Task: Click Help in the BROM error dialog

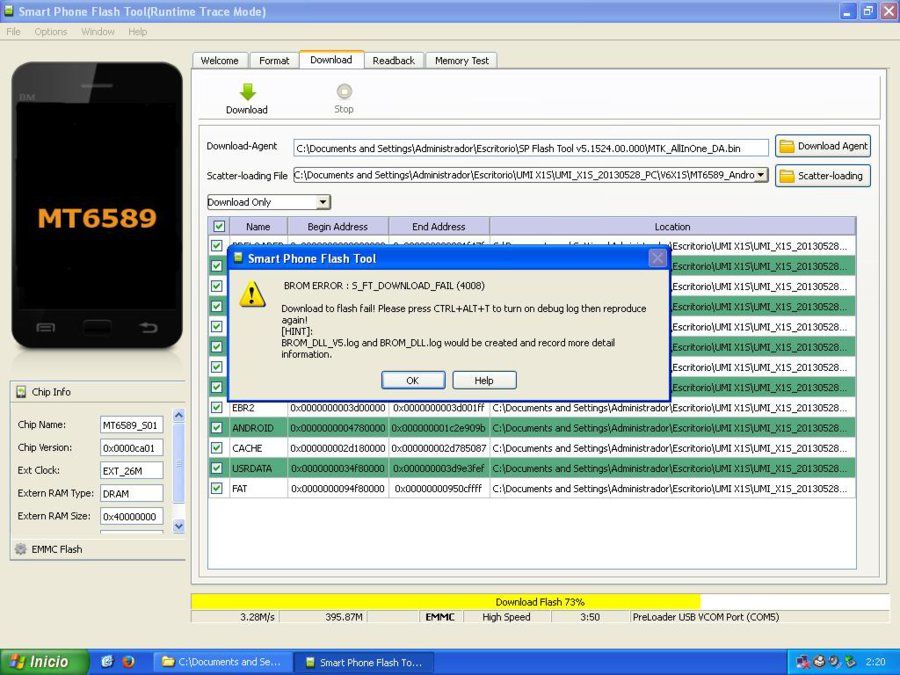Action: 484,381
